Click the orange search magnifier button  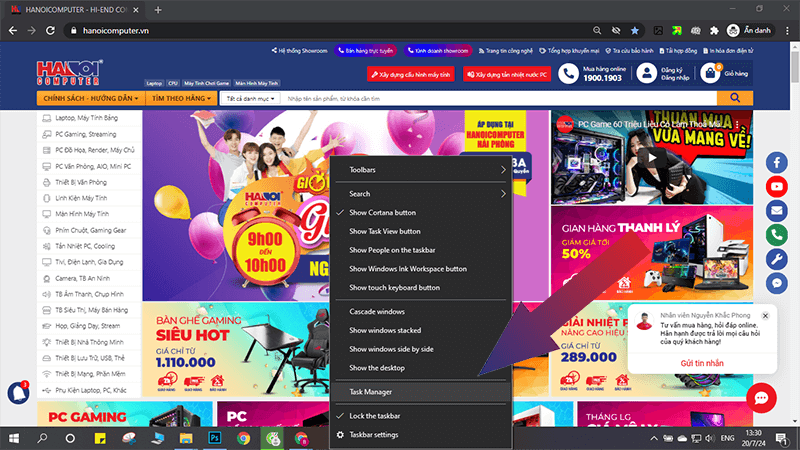(735, 98)
